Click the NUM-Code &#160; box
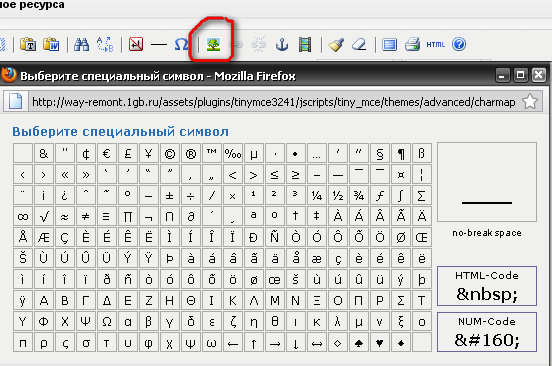 click(x=487, y=332)
